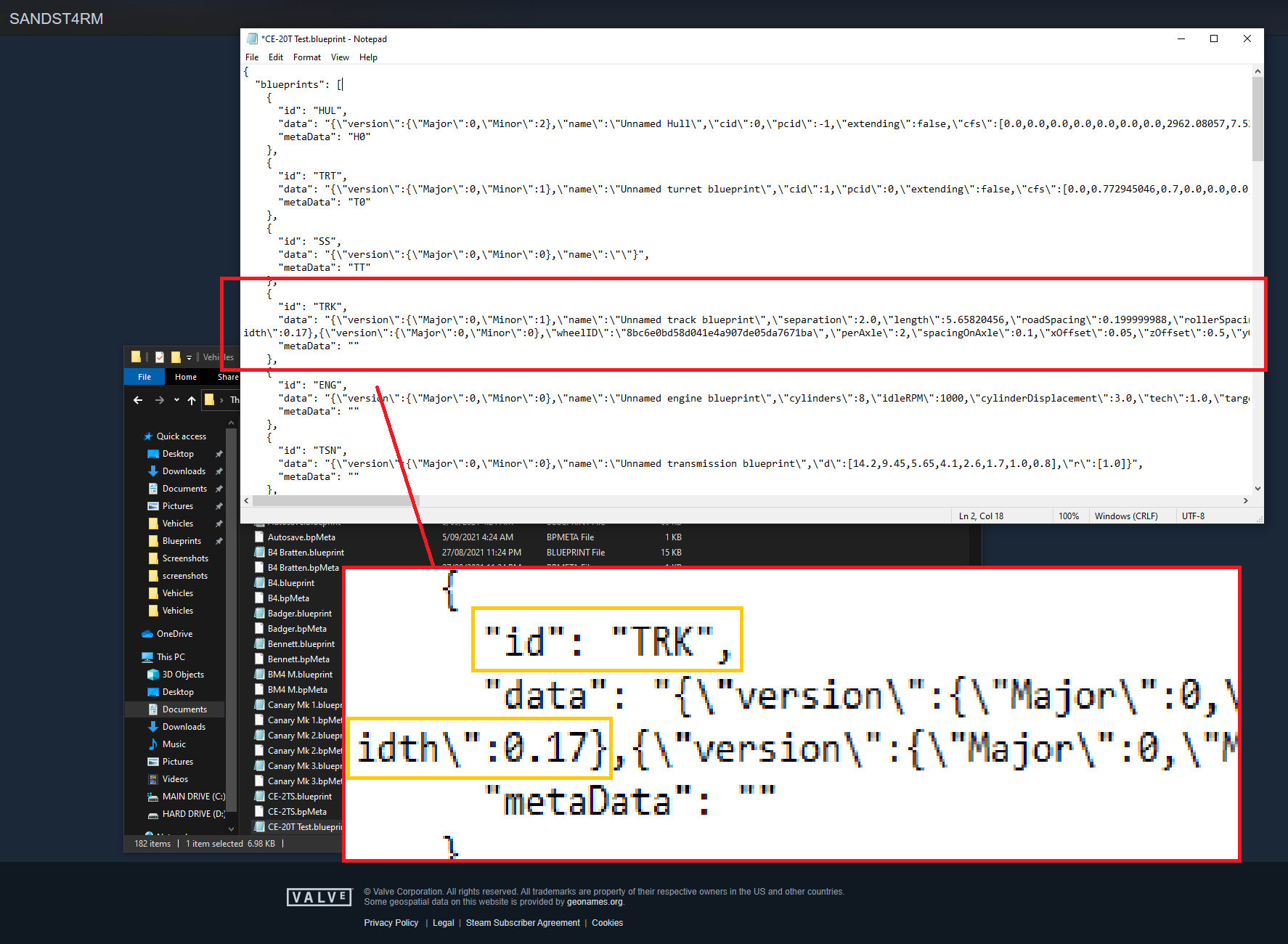Image resolution: width=1288 pixels, height=944 pixels.
Task: Select Badger.bpMeta file
Action: (297, 629)
